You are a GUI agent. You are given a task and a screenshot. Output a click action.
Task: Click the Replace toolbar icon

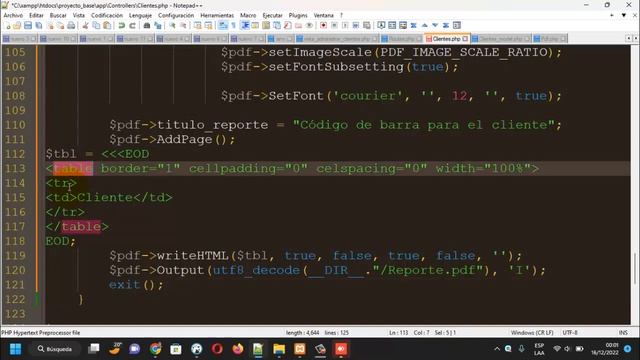[x=158, y=26]
